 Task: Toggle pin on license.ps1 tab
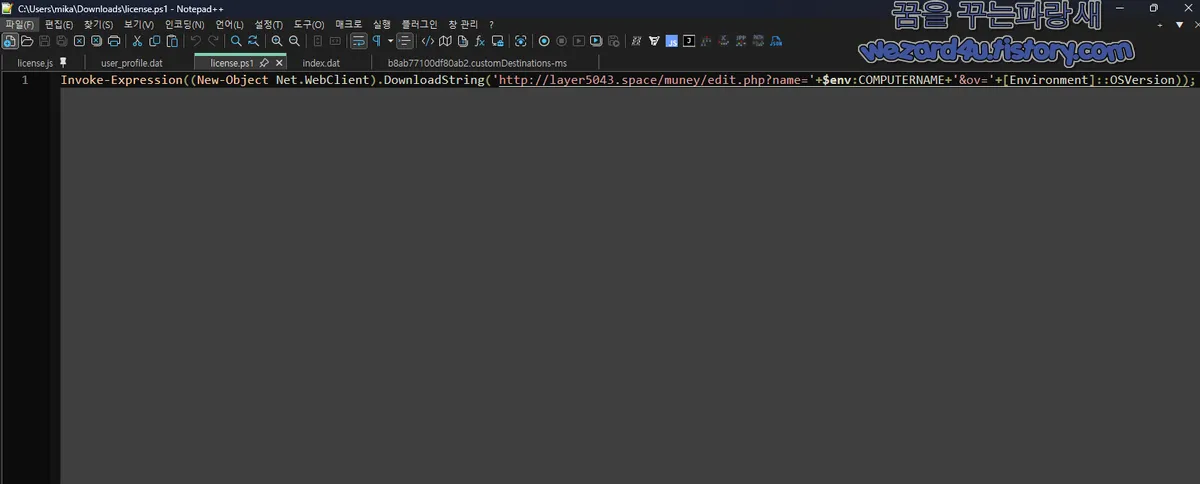click(264, 63)
